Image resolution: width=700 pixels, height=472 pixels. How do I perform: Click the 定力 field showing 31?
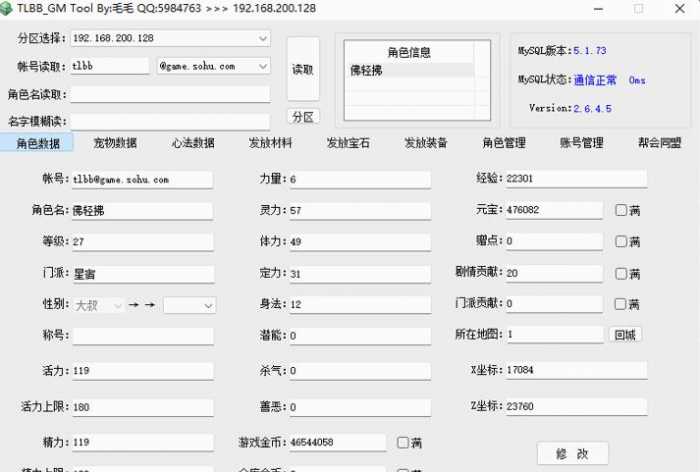pos(360,274)
